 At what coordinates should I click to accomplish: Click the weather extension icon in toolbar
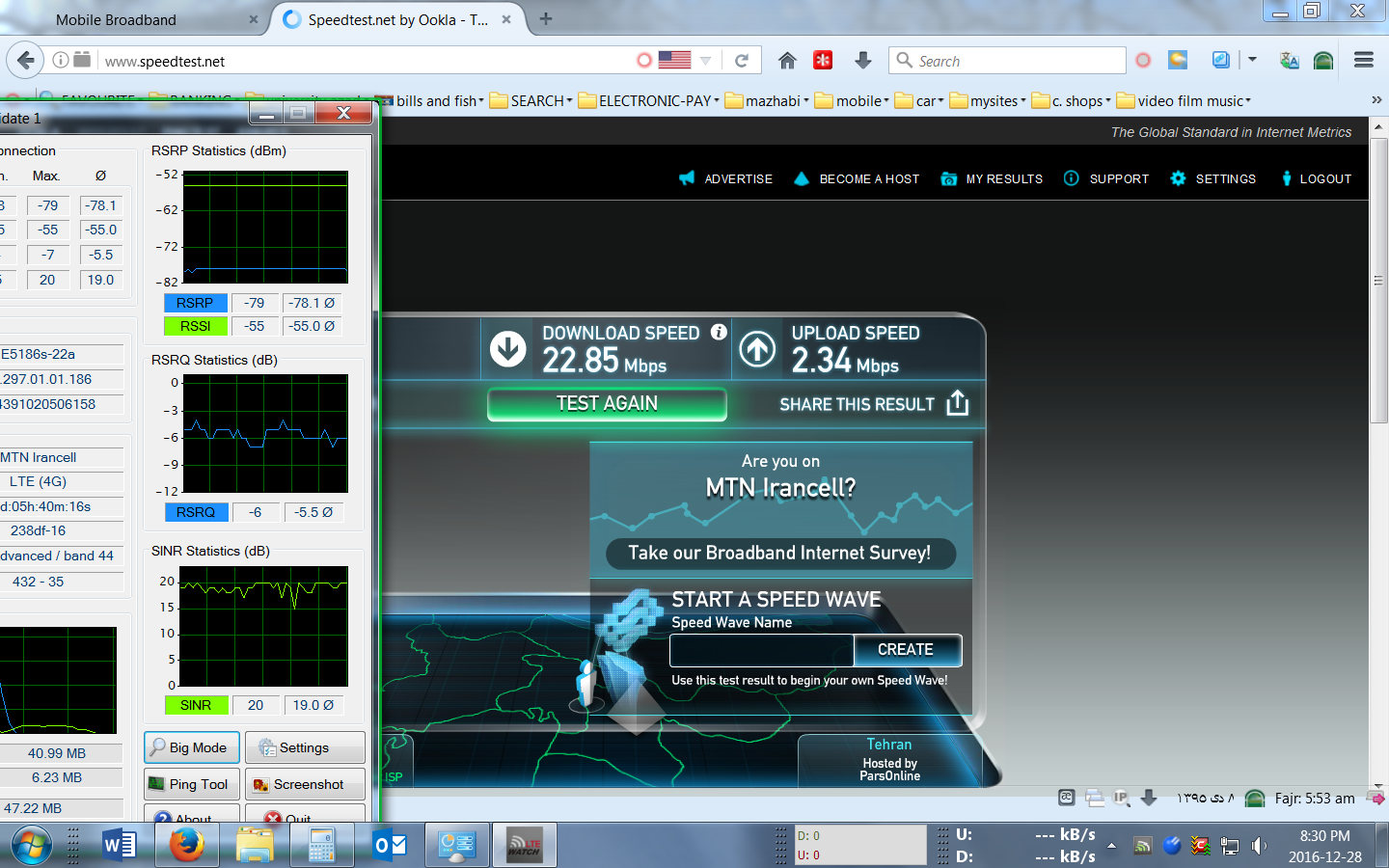click(x=1178, y=60)
